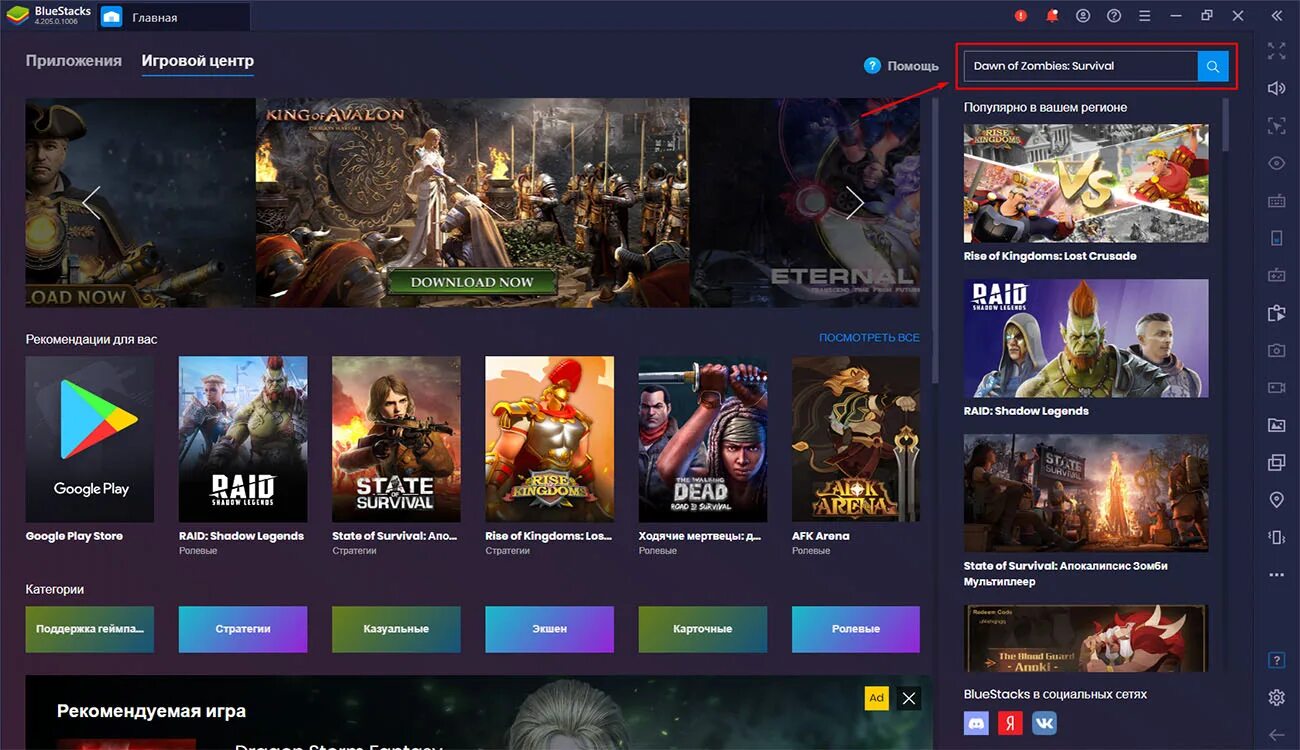The width and height of the screenshot is (1300, 750).
Task: Go to next banner with right arrow
Action: [x=855, y=203]
